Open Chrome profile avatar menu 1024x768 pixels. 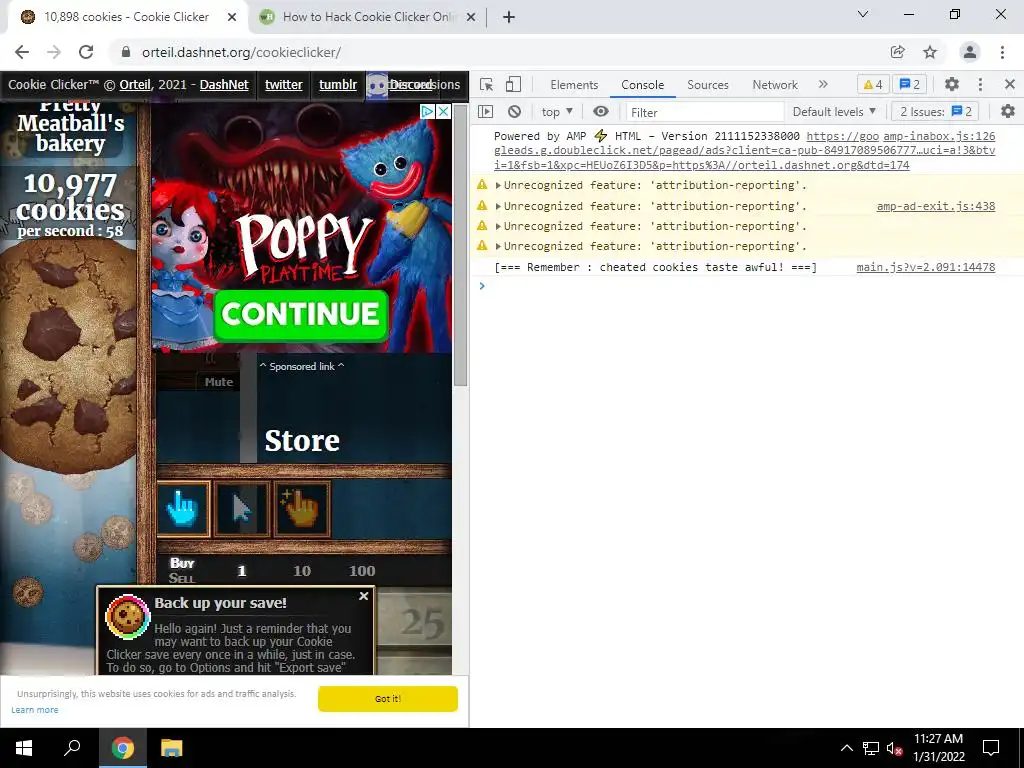click(x=970, y=52)
